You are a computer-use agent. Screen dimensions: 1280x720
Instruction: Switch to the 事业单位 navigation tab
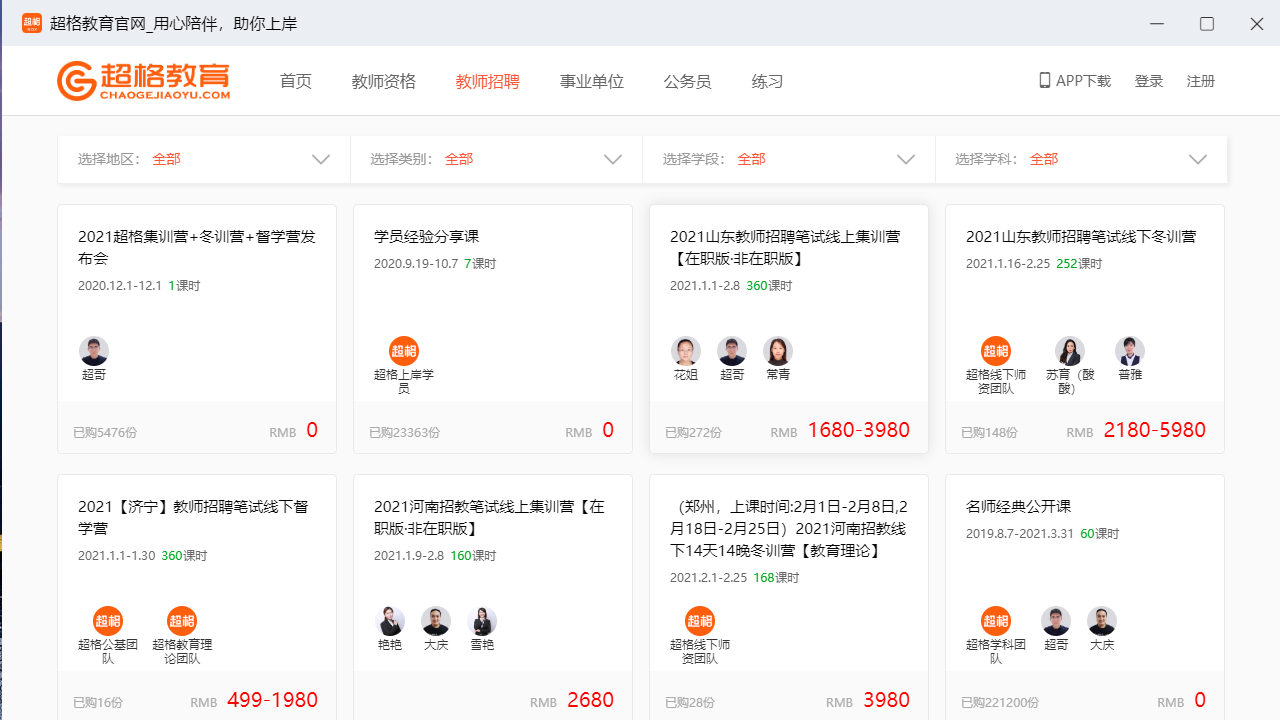(x=592, y=81)
